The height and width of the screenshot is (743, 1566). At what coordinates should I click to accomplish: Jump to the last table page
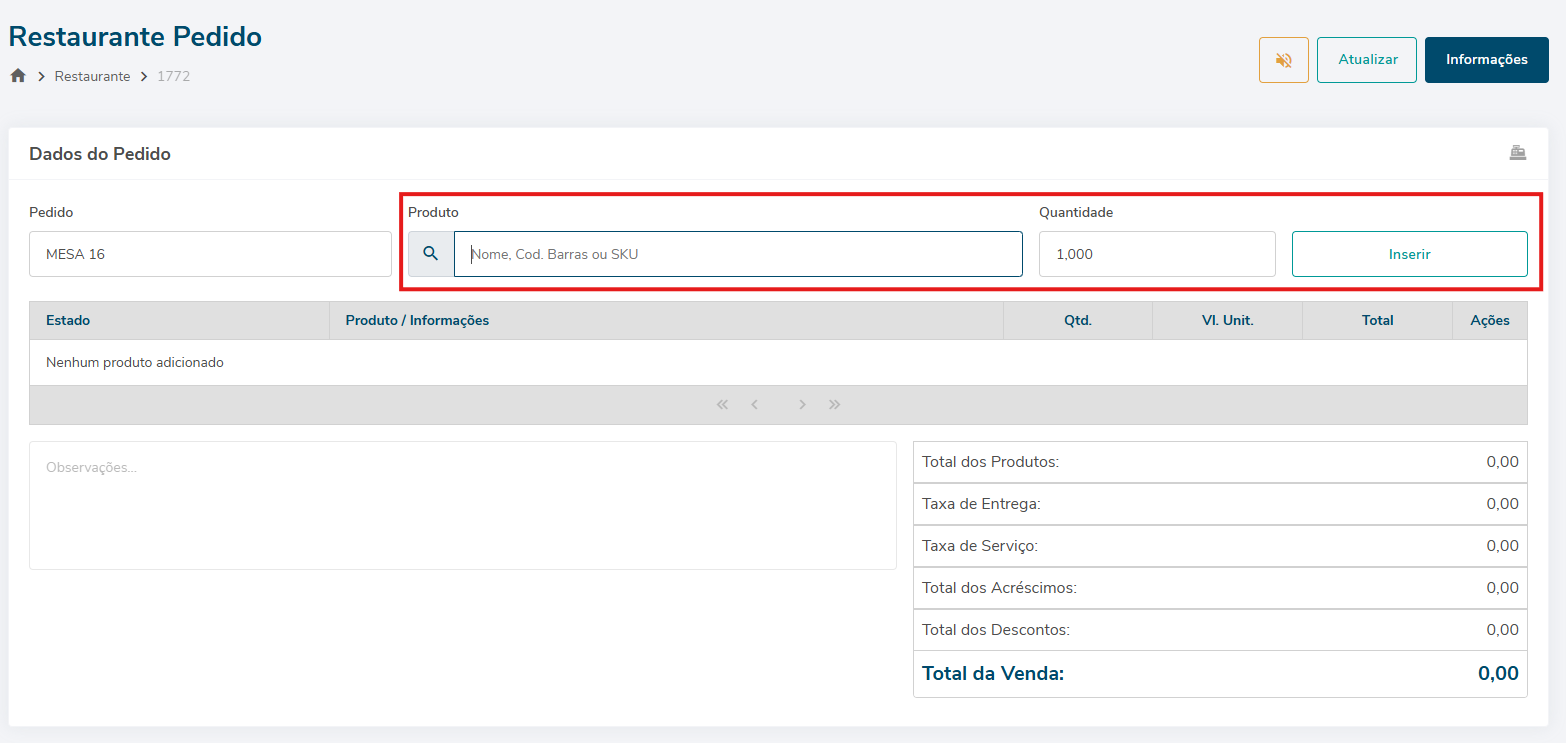tap(834, 405)
